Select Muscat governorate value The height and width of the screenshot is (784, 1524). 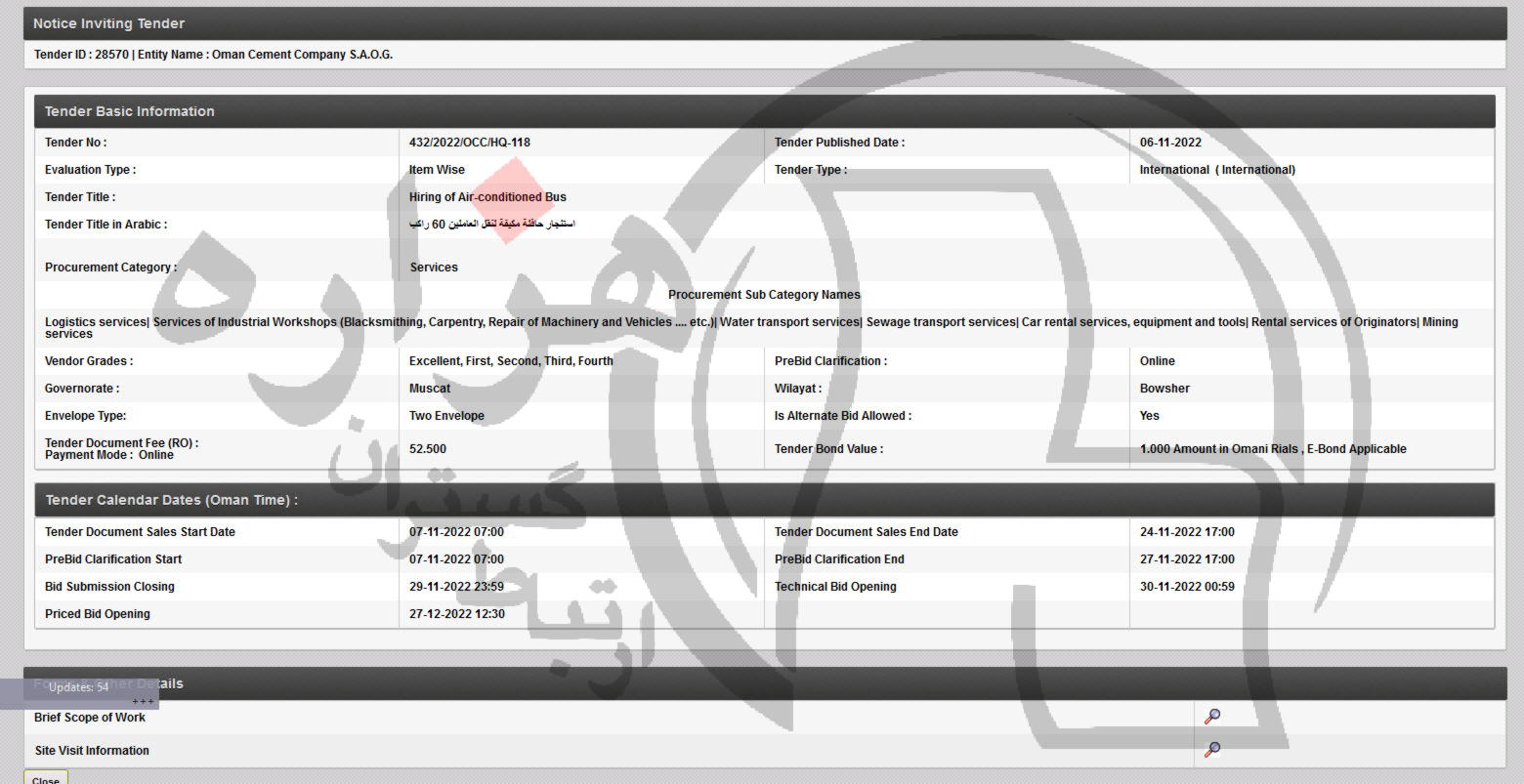pos(430,389)
